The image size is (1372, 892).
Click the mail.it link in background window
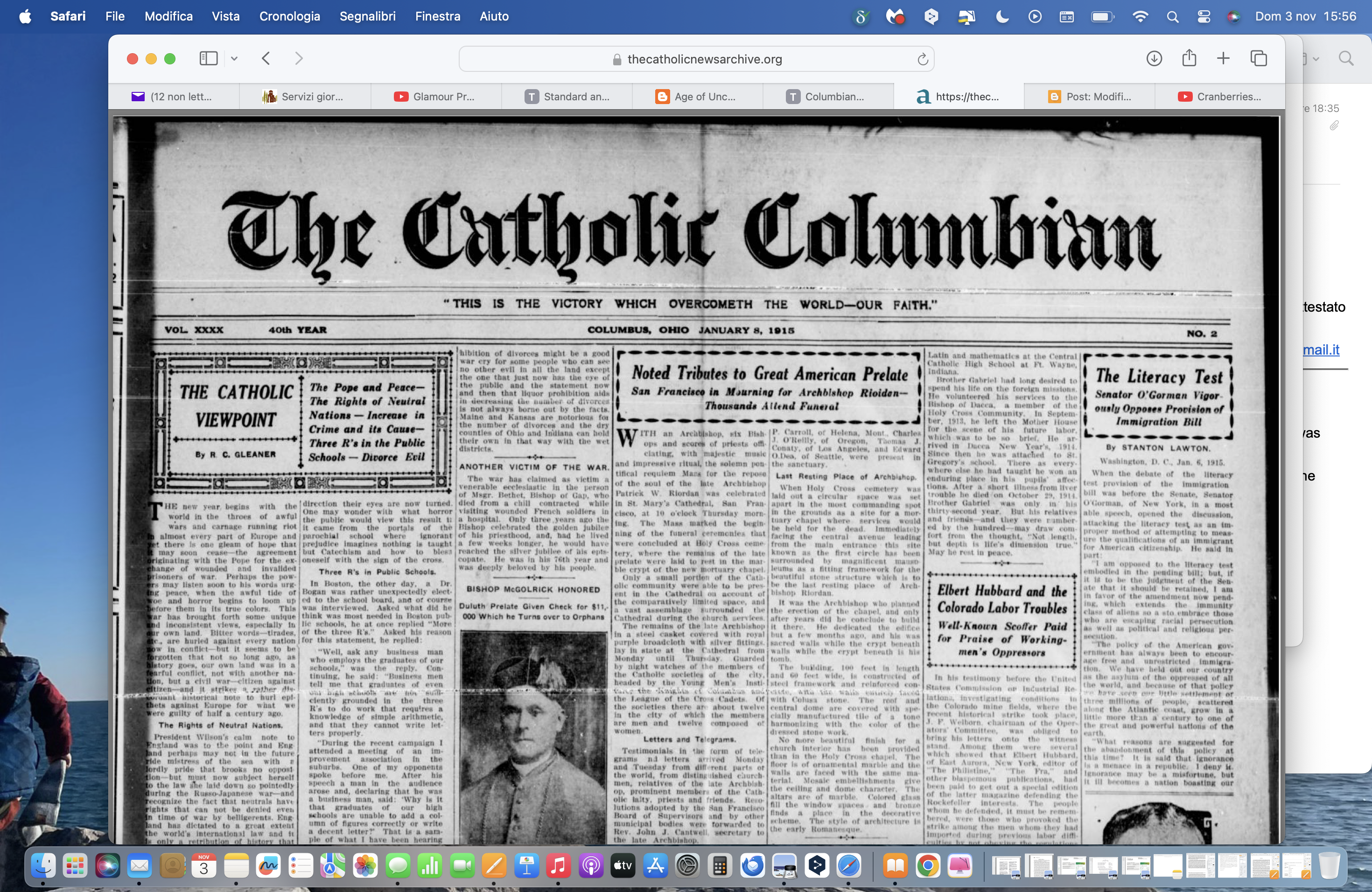(x=1321, y=349)
